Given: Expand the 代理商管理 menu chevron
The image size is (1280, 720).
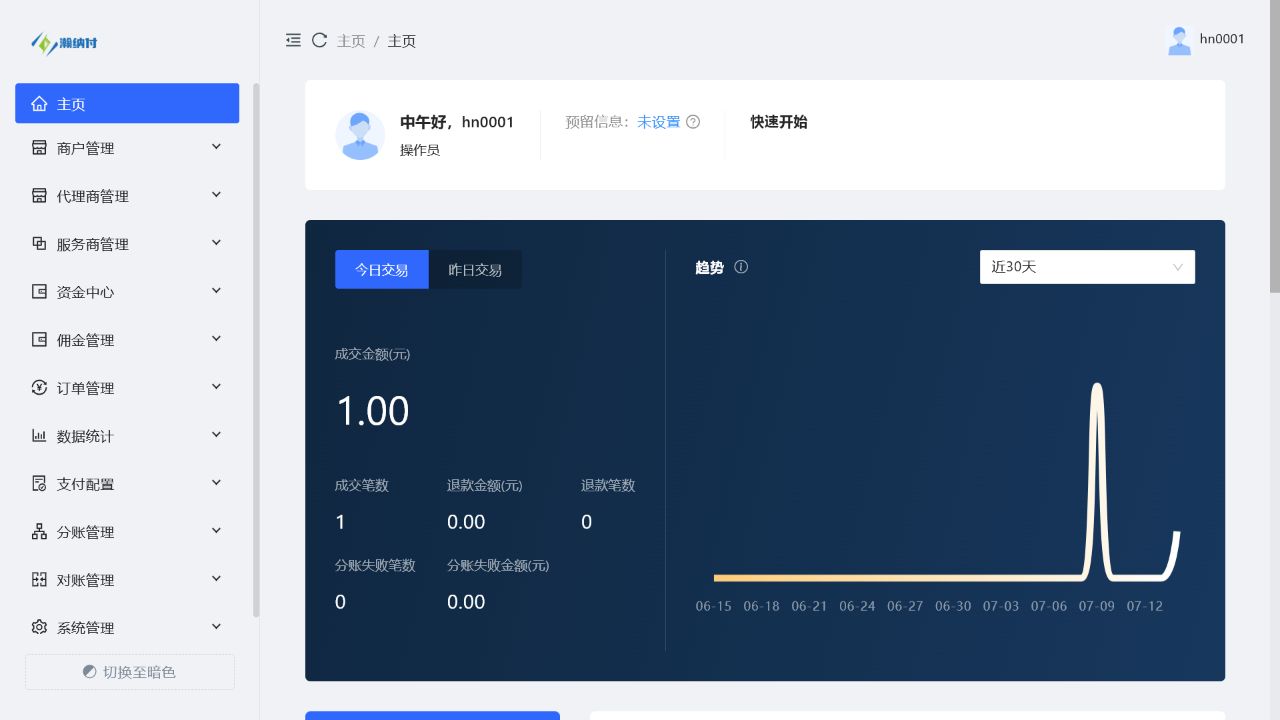Looking at the screenshot, I should click(216, 195).
